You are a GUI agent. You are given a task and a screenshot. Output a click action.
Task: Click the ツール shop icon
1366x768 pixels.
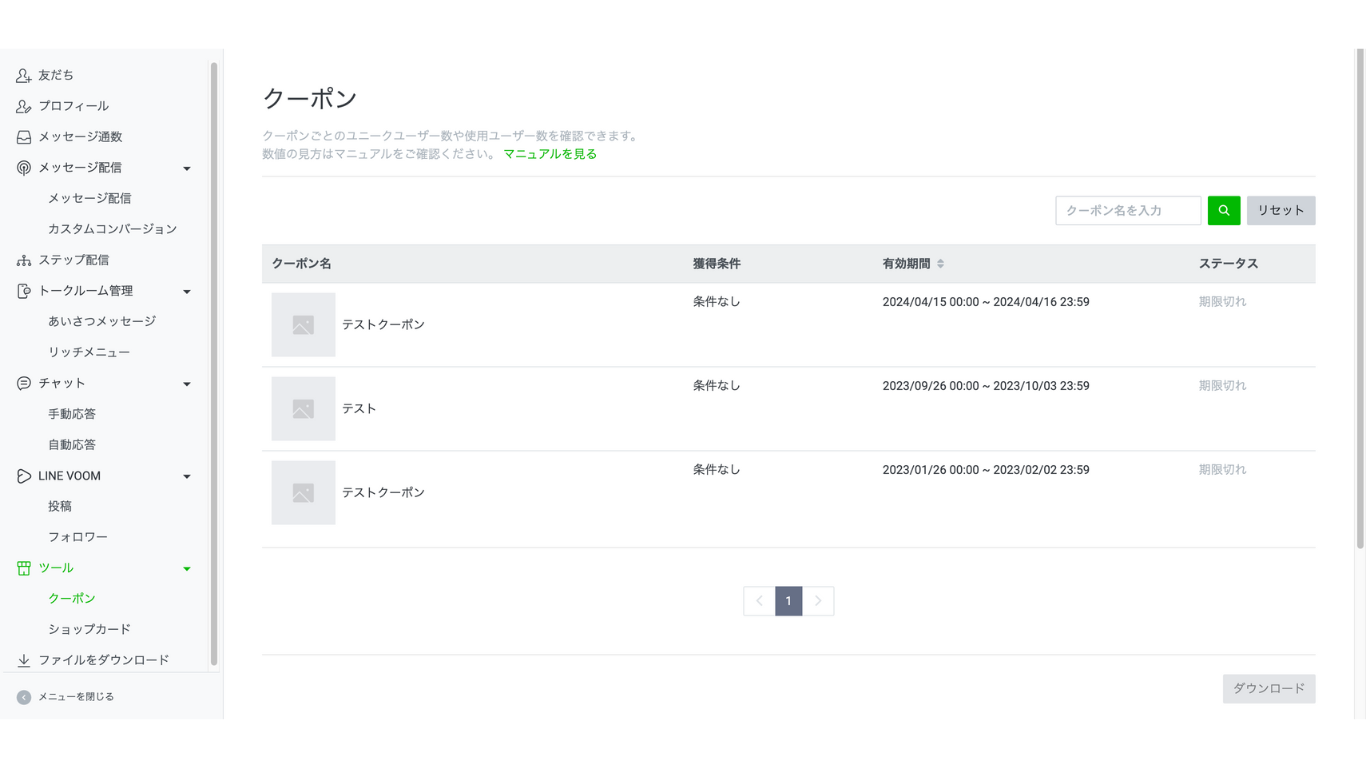24,568
